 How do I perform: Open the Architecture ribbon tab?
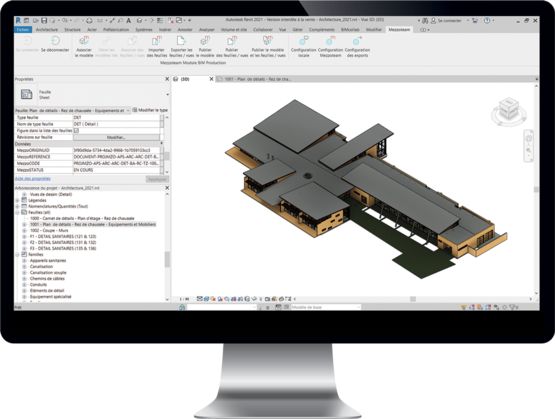tap(47, 30)
